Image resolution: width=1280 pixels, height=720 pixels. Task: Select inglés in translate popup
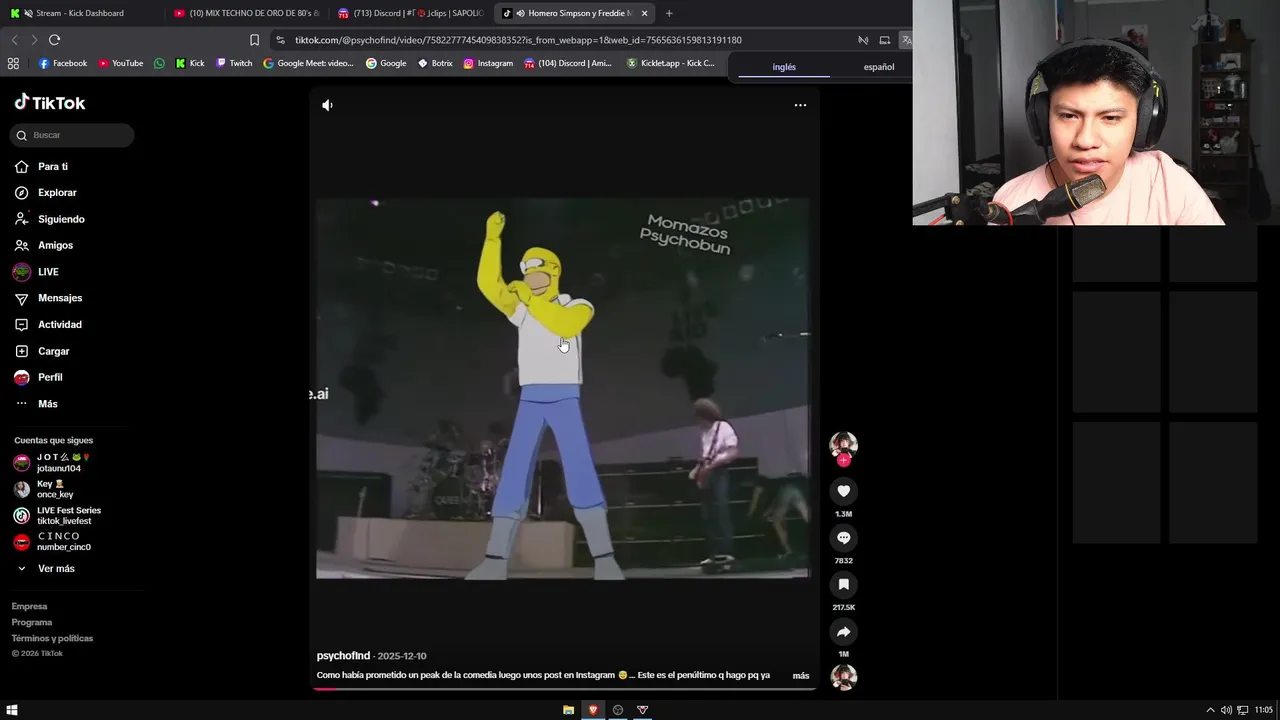(784, 67)
